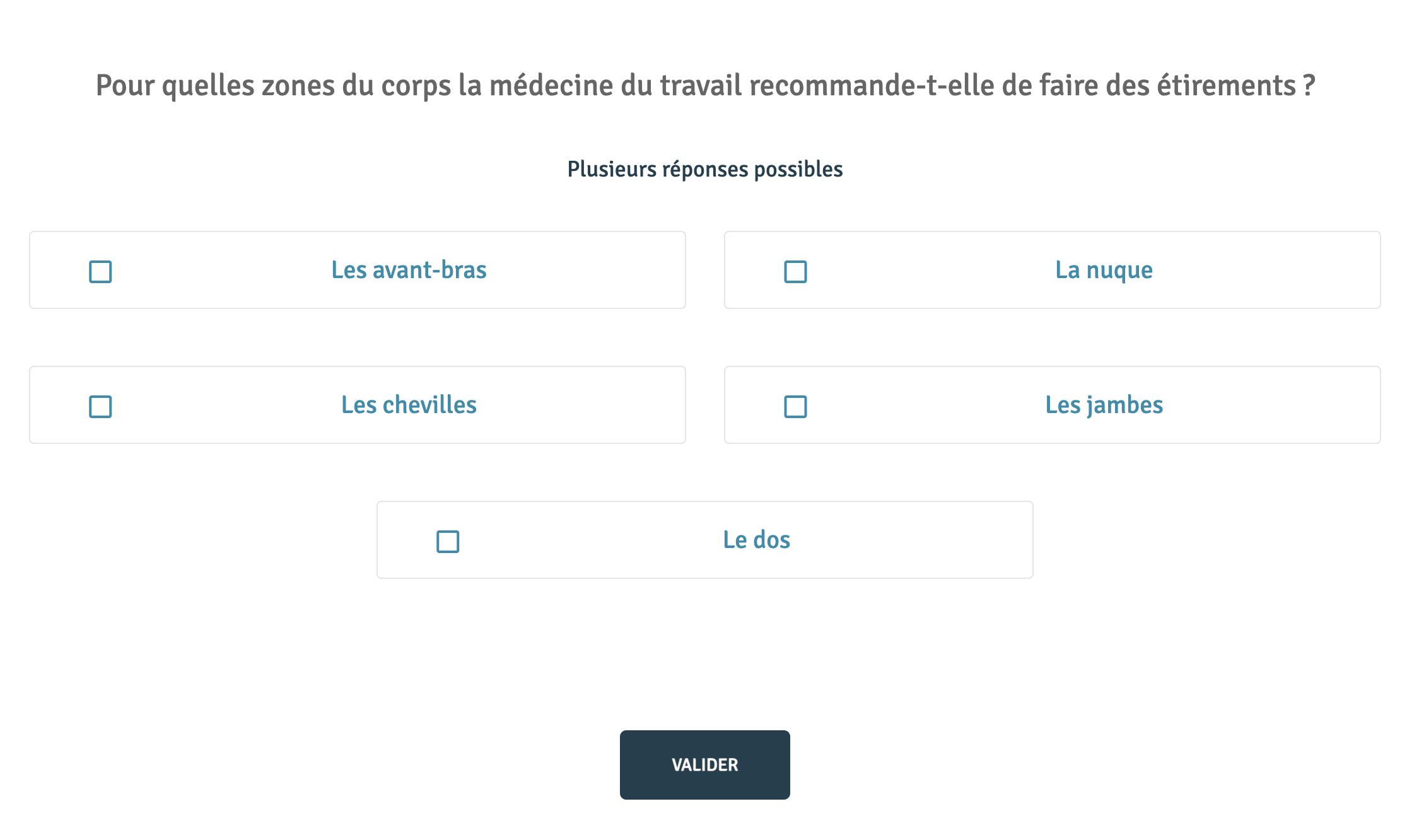Click the "Les avant-bras" answer label
The width and height of the screenshot is (1419, 840).
(409, 270)
